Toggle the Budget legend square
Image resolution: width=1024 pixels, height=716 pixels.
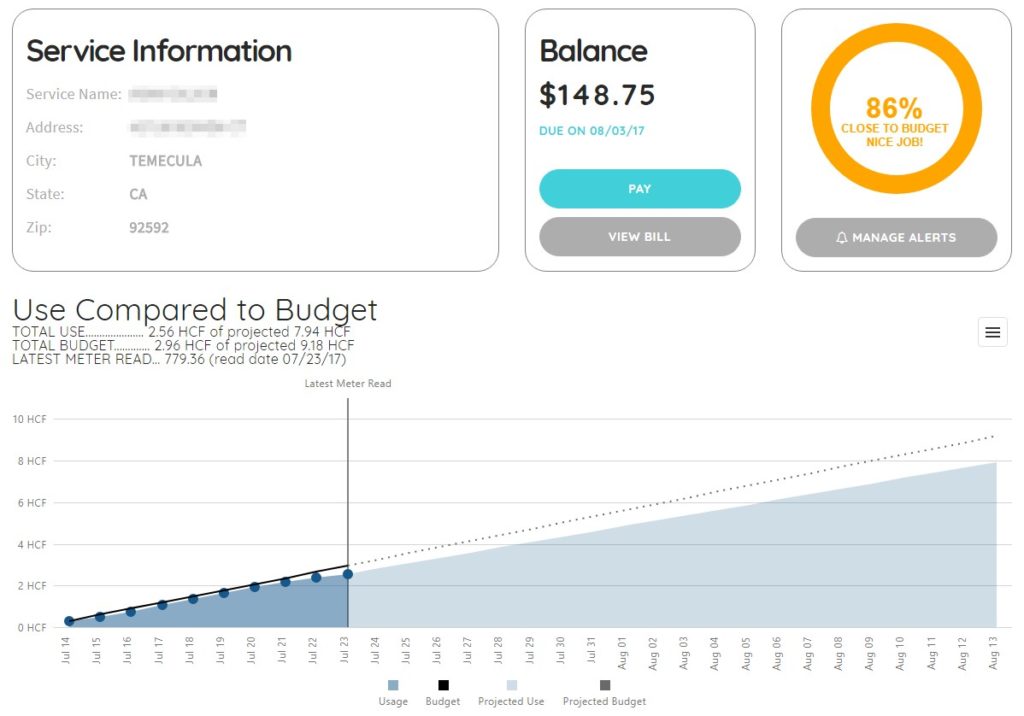[443, 685]
